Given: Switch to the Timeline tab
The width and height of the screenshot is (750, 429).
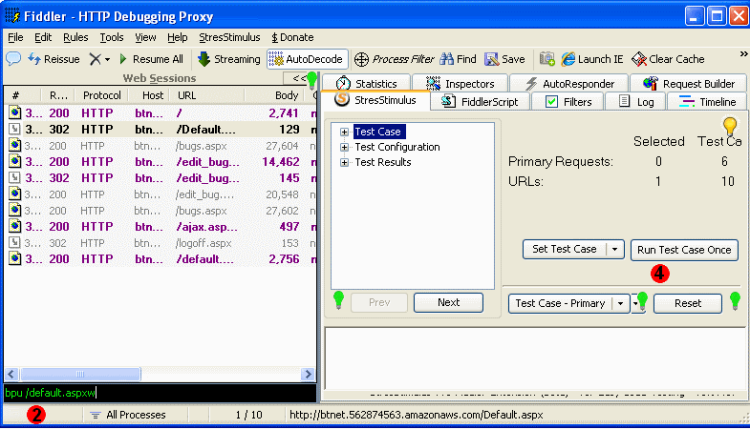Looking at the screenshot, I should click(707, 101).
